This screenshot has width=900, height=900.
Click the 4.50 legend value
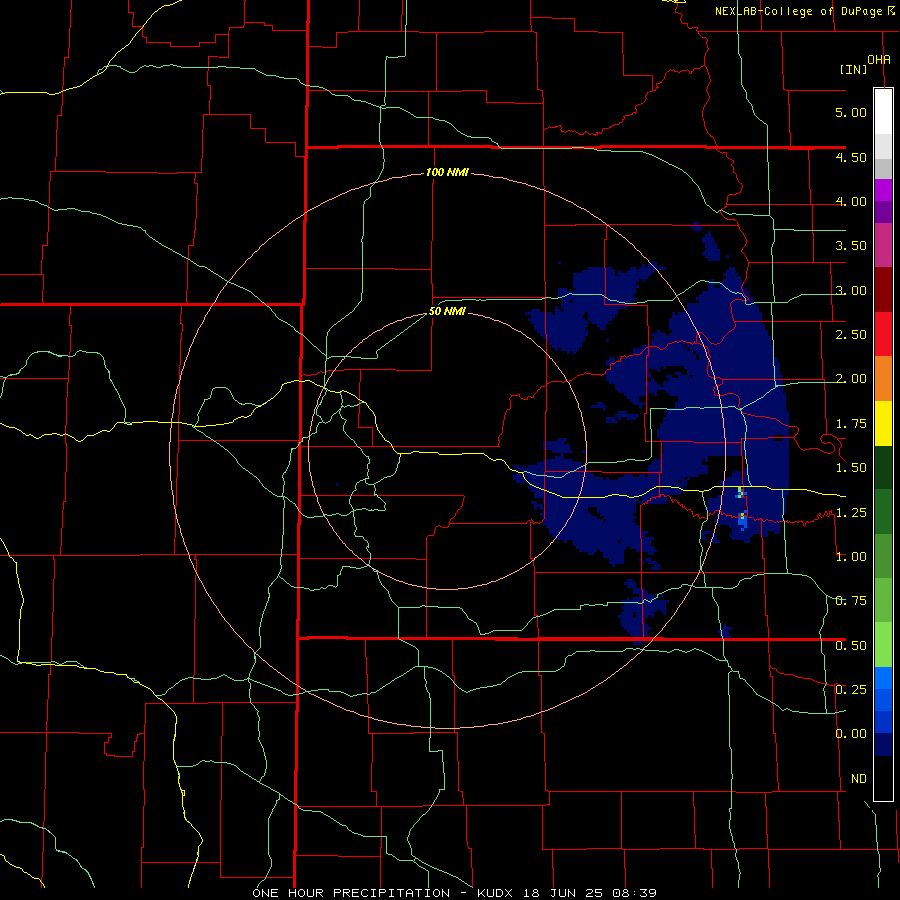pos(851,157)
